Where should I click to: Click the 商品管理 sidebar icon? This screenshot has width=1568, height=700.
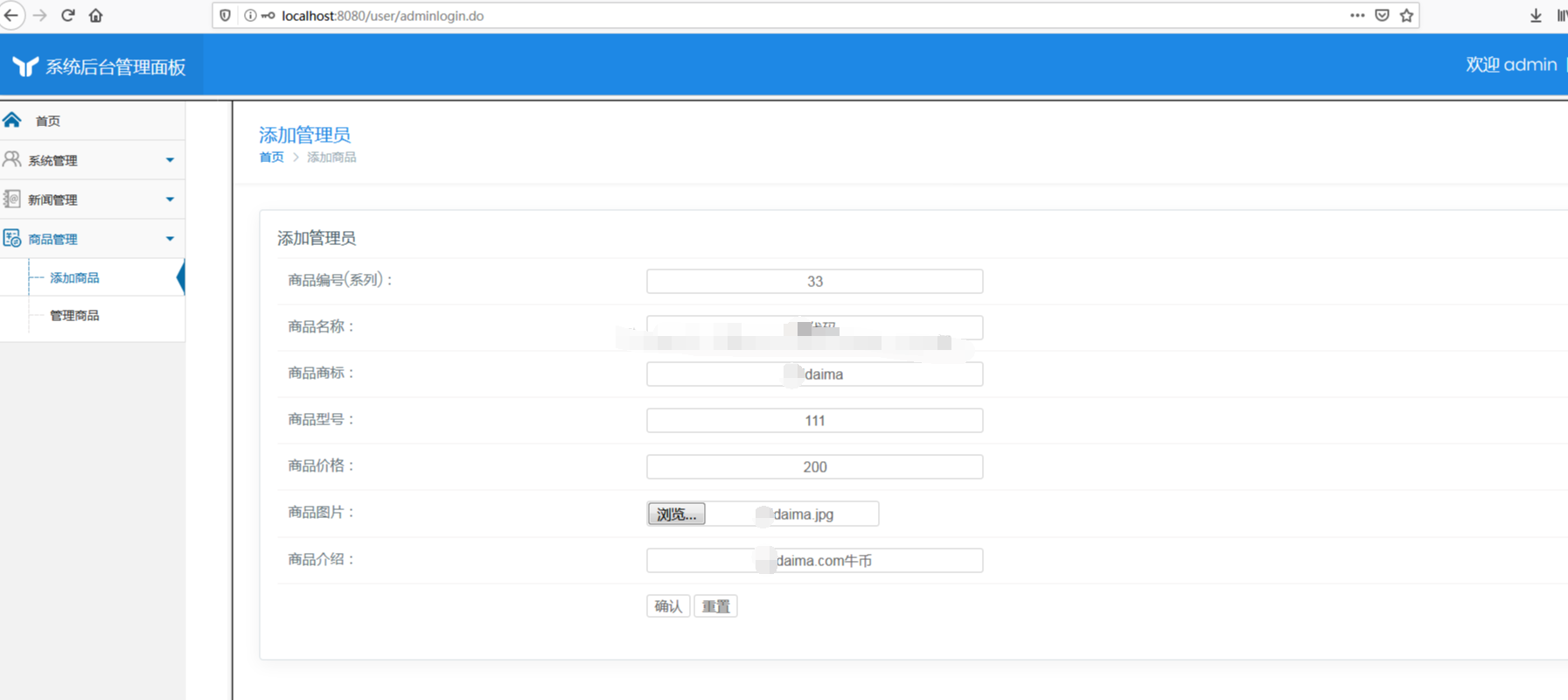12,238
